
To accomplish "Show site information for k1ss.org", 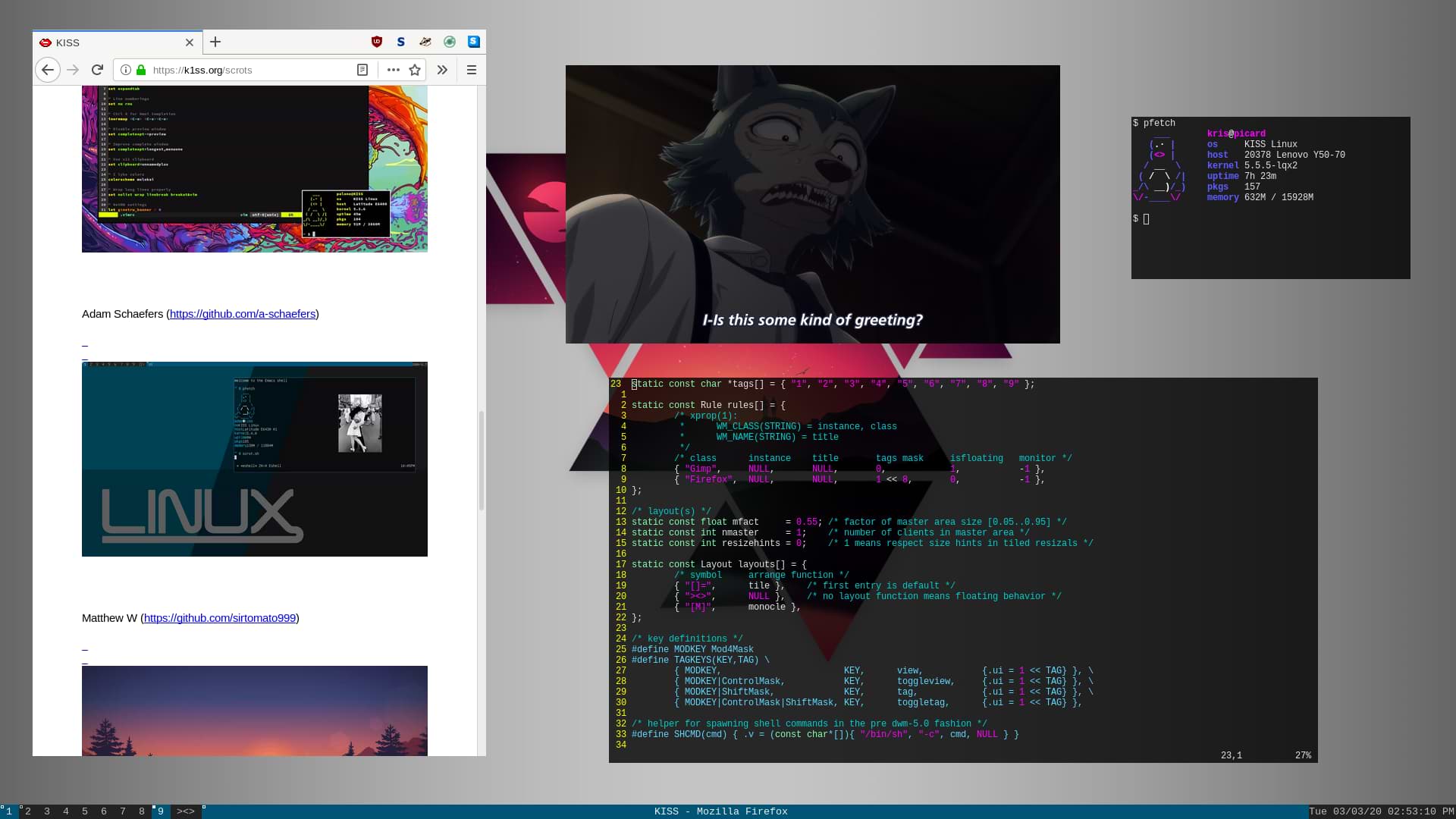I will 126,70.
